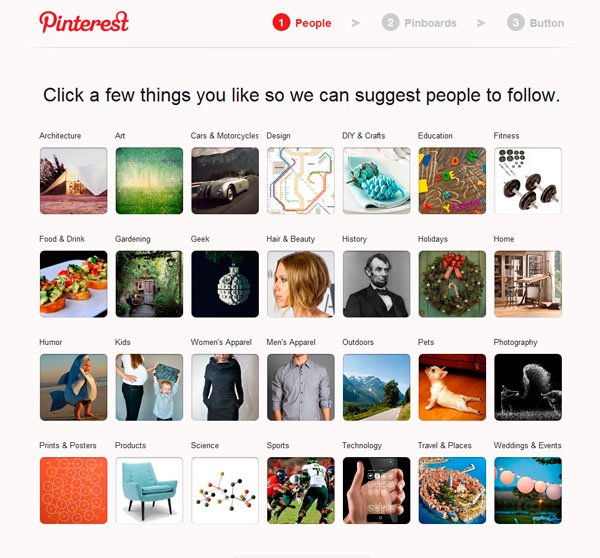This screenshot has height=558, width=600.
Task: Choose the Design subway map thumbnail
Action: (301, 181)
